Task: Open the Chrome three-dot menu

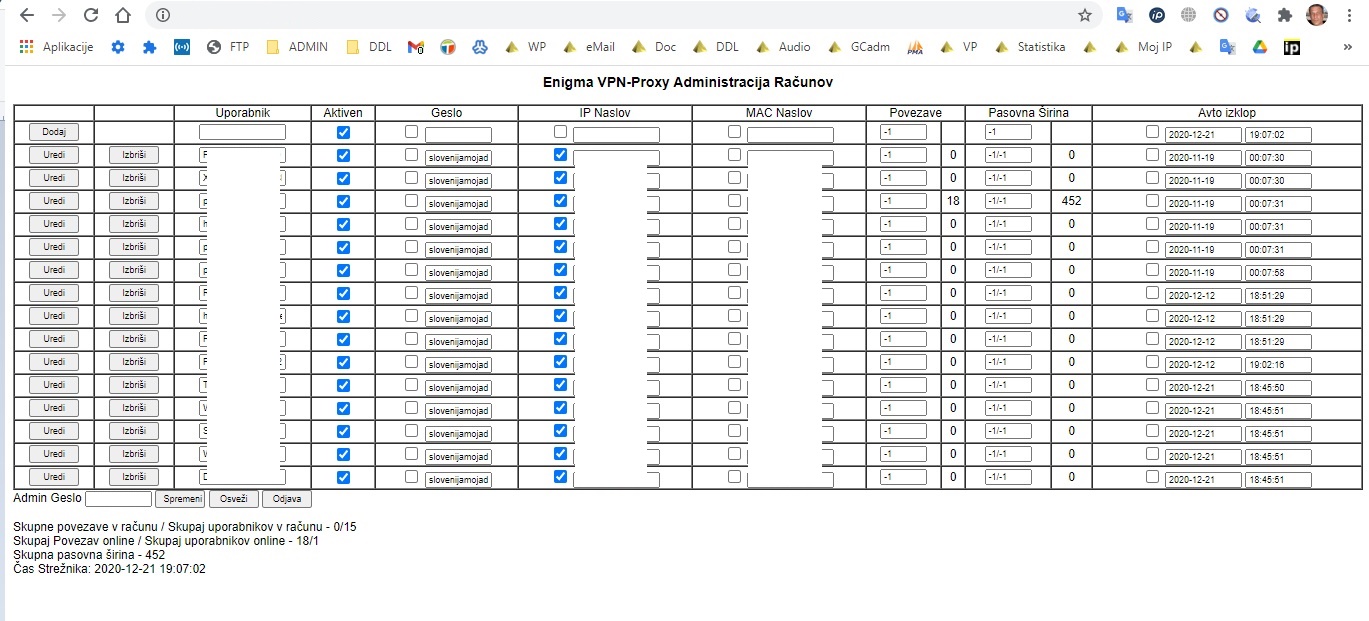Action: tap(1350, 15)
